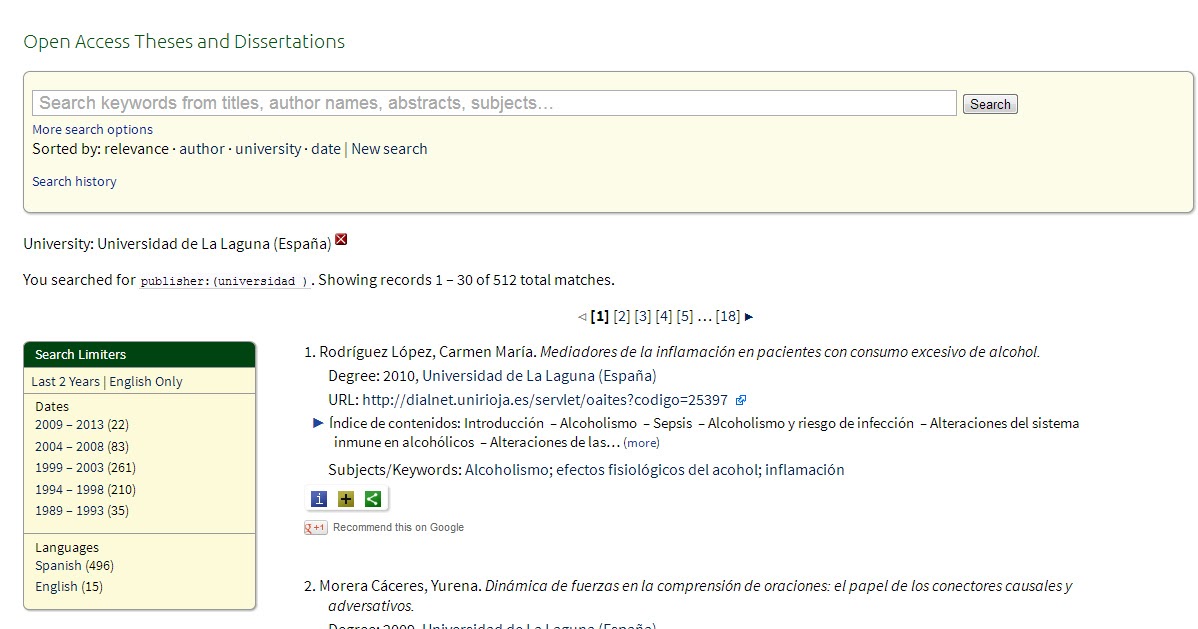Click the Search Limiters panel header
This screenshot has width=1198, height=629.
(x=140, y=355)
